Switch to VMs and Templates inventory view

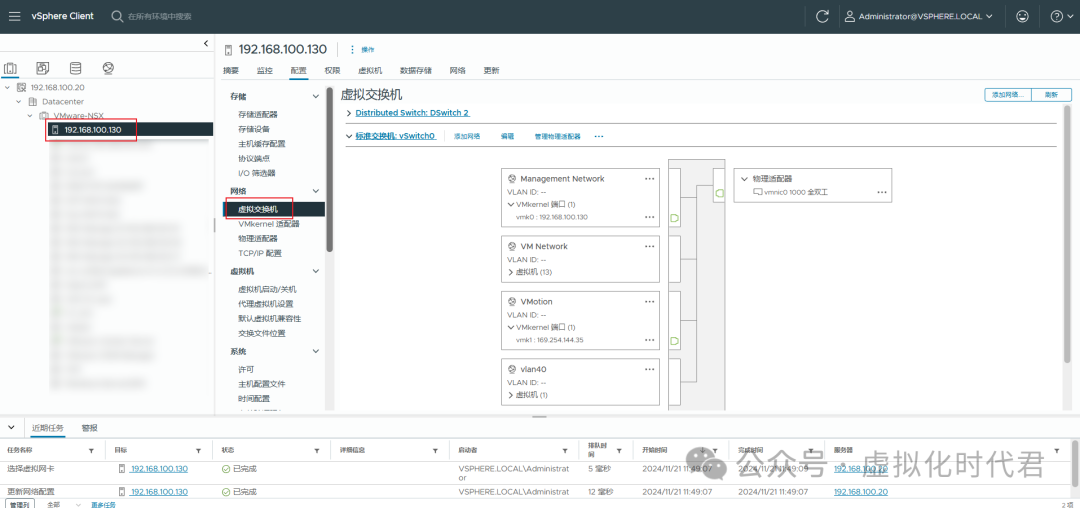coord(43,68)
